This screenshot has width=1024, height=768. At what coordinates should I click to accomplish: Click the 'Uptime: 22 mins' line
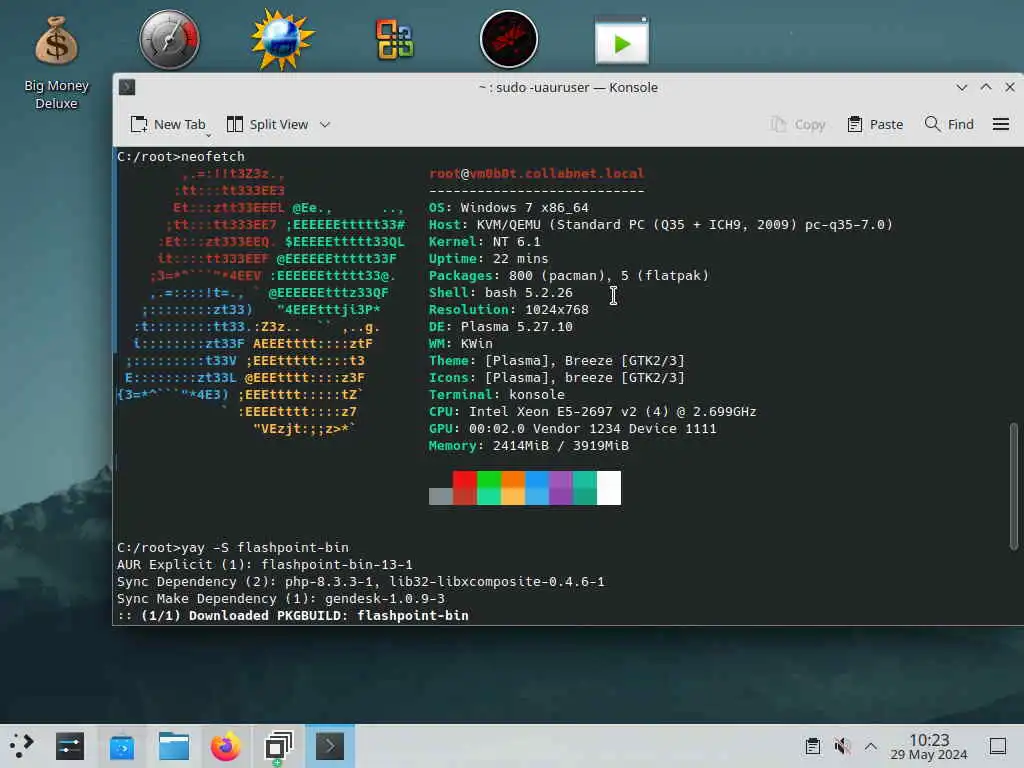488,259
